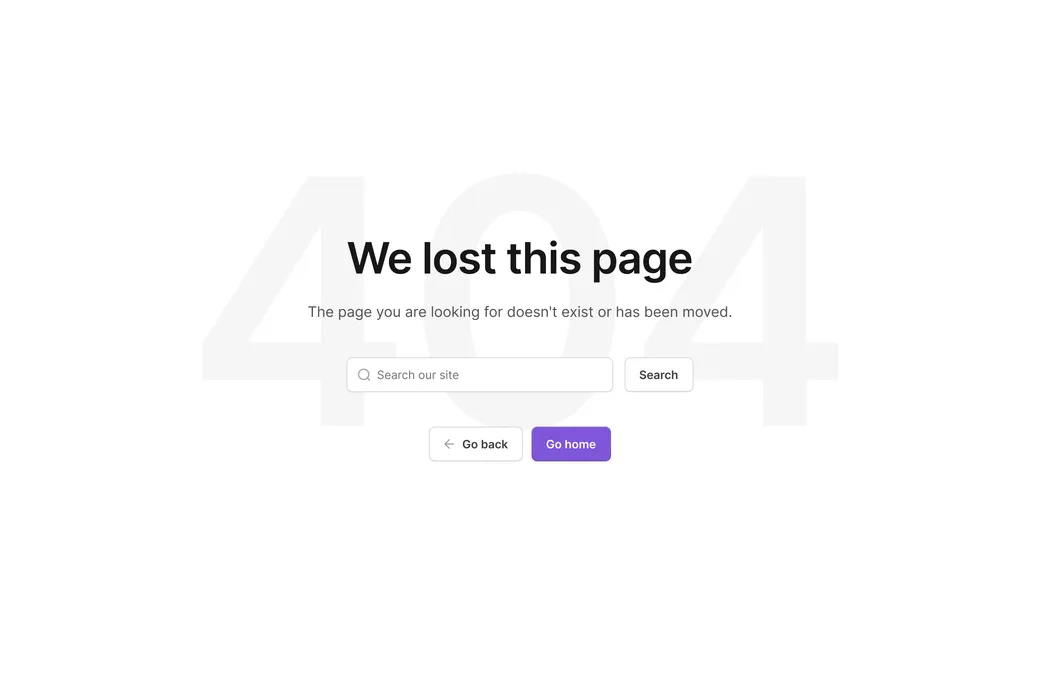Focus the Search our site input field
The image size is (1040, 693).
coord(480,375)
